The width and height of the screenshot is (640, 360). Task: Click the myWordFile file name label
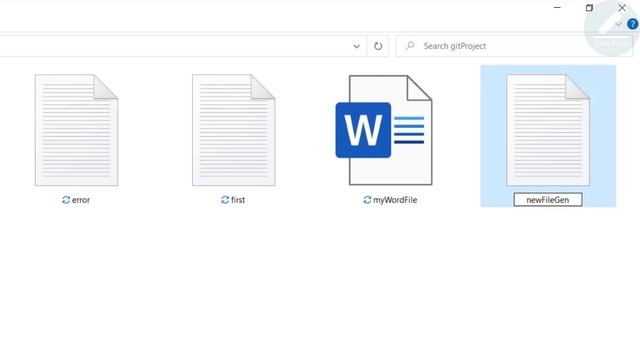pos(395,200)
